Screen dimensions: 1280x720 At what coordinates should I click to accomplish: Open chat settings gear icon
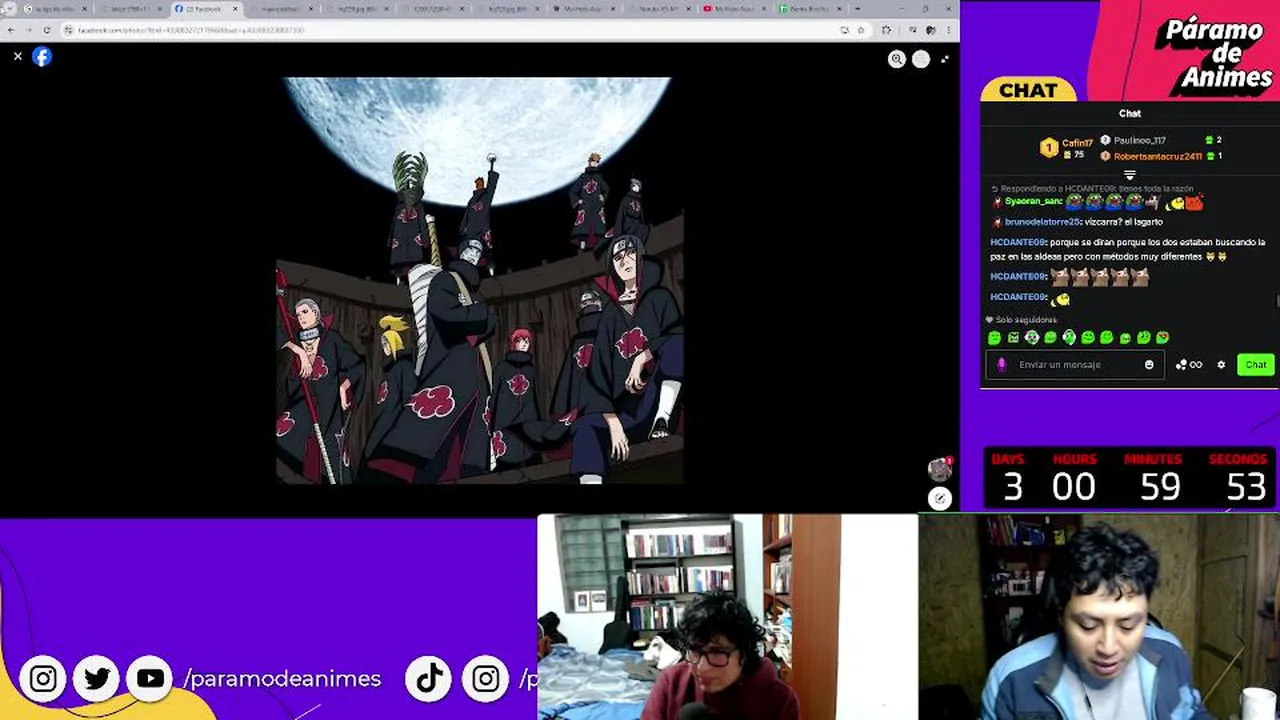pos(1221,365)
